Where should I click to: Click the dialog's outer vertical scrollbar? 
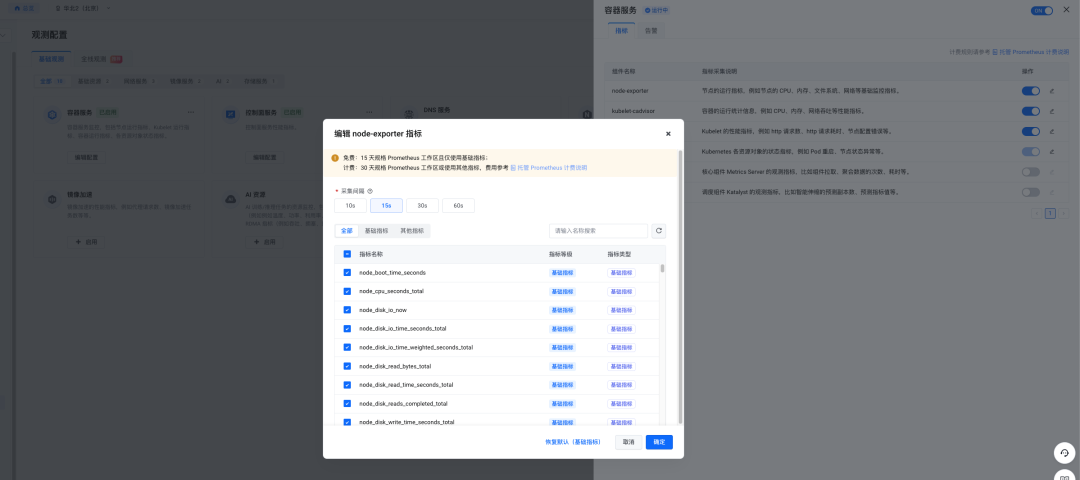coord(681,286)
